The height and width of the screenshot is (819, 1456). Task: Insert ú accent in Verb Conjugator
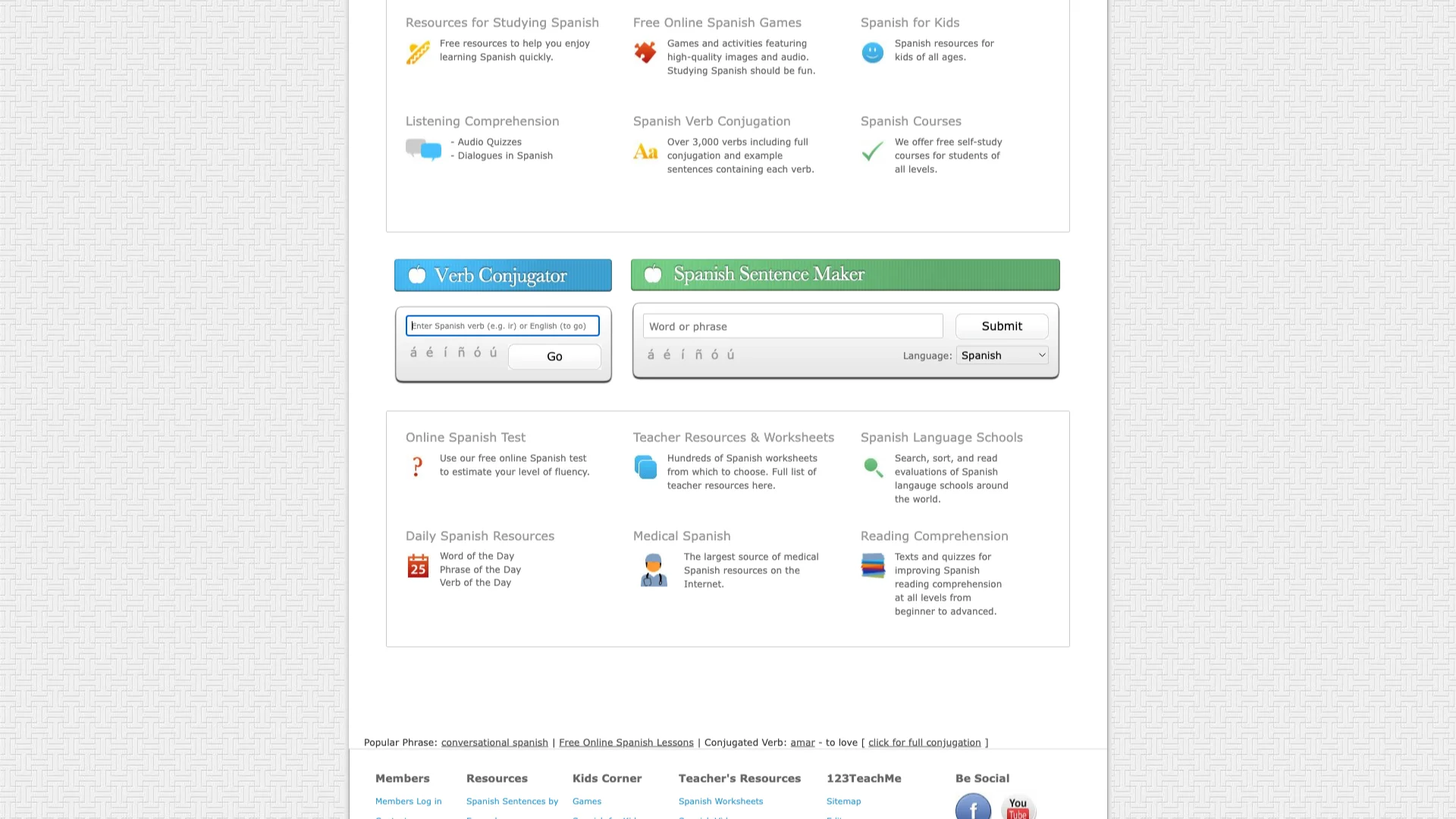tap(493, 352)
